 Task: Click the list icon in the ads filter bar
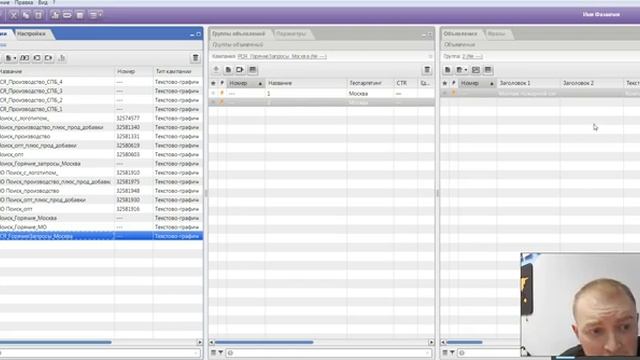(445, 353)
